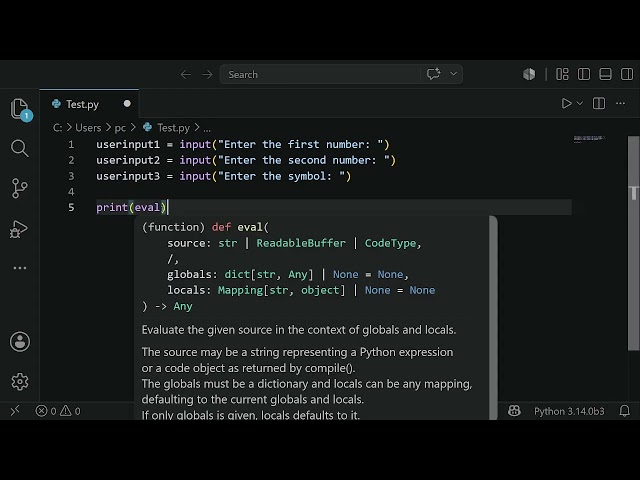The width and height of the screenshot is (640, 480).
Task: Open the breadcrumb ellipsis symbol list
Action: point(207,129)
